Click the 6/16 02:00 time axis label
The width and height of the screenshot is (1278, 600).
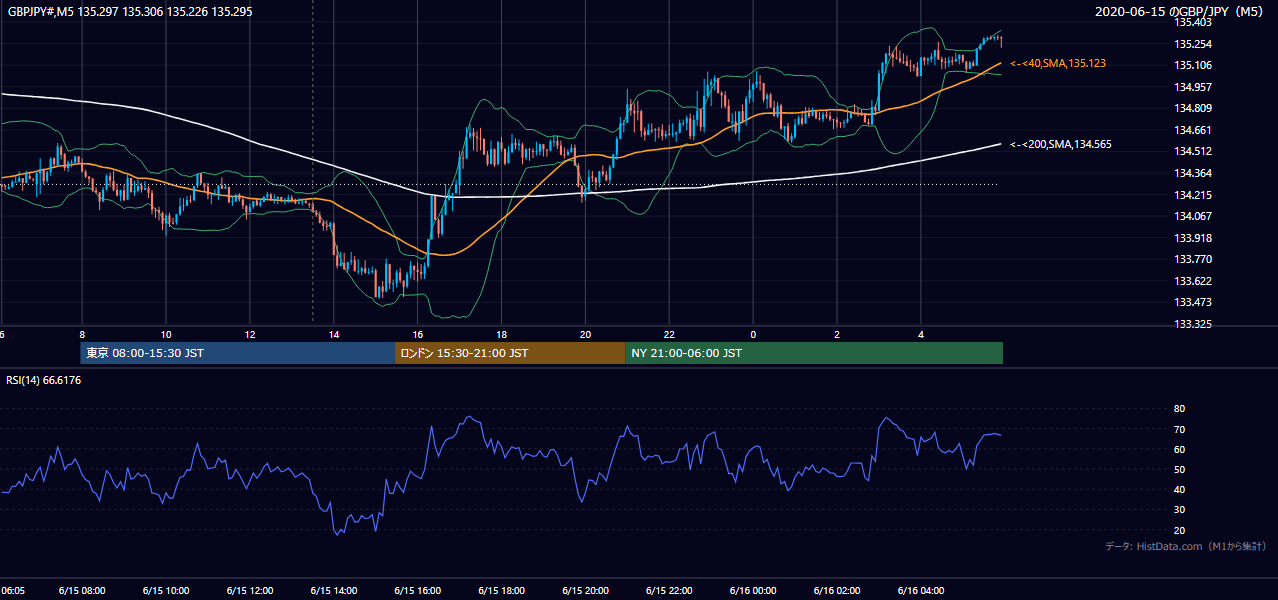[x=838, y=591]
